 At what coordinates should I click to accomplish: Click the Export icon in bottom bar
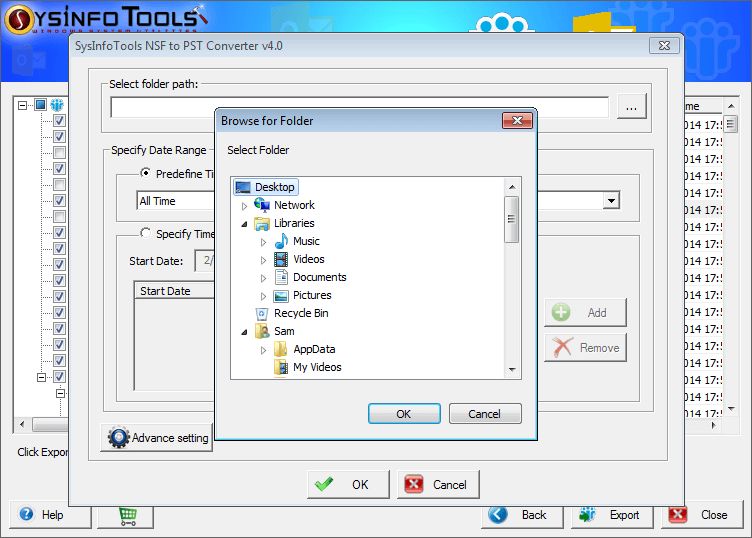(x=587, y=515)
